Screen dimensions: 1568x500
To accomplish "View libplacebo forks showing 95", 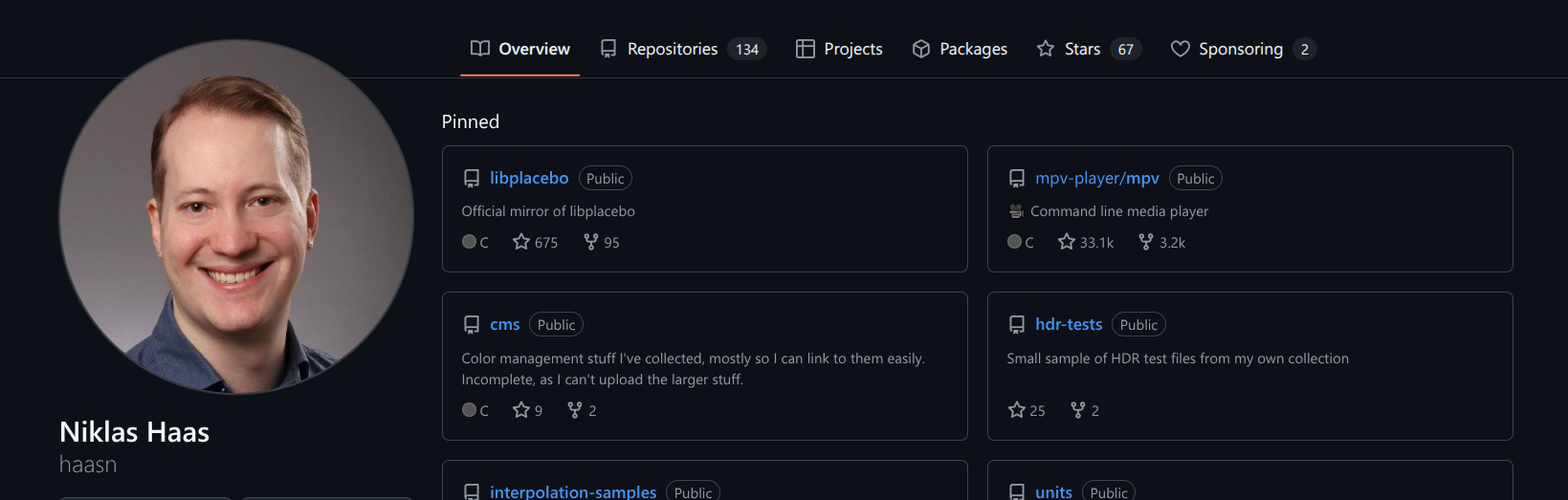I will coord(602,242).
